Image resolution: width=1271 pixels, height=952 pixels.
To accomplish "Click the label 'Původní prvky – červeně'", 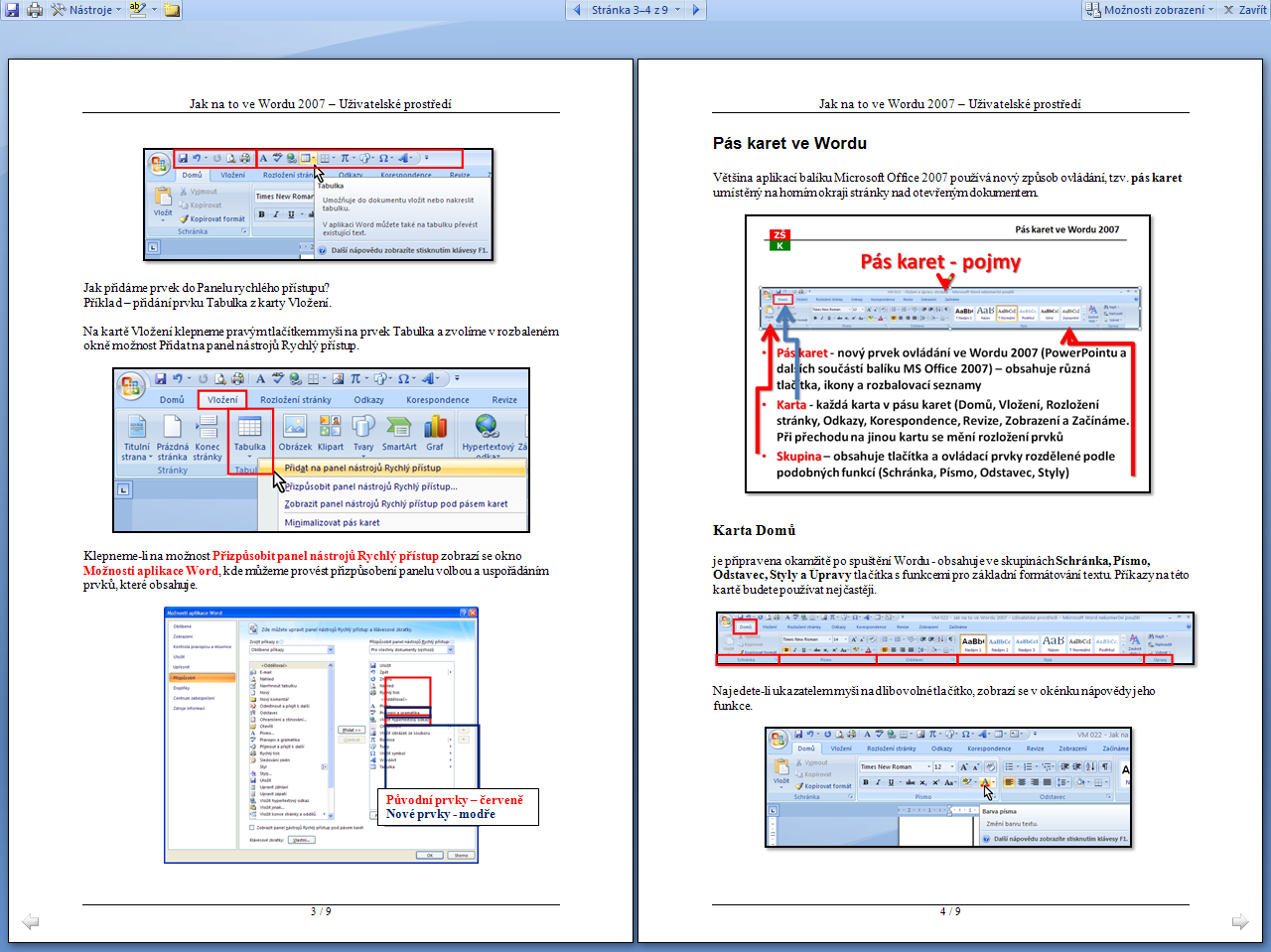I will 454,799.
